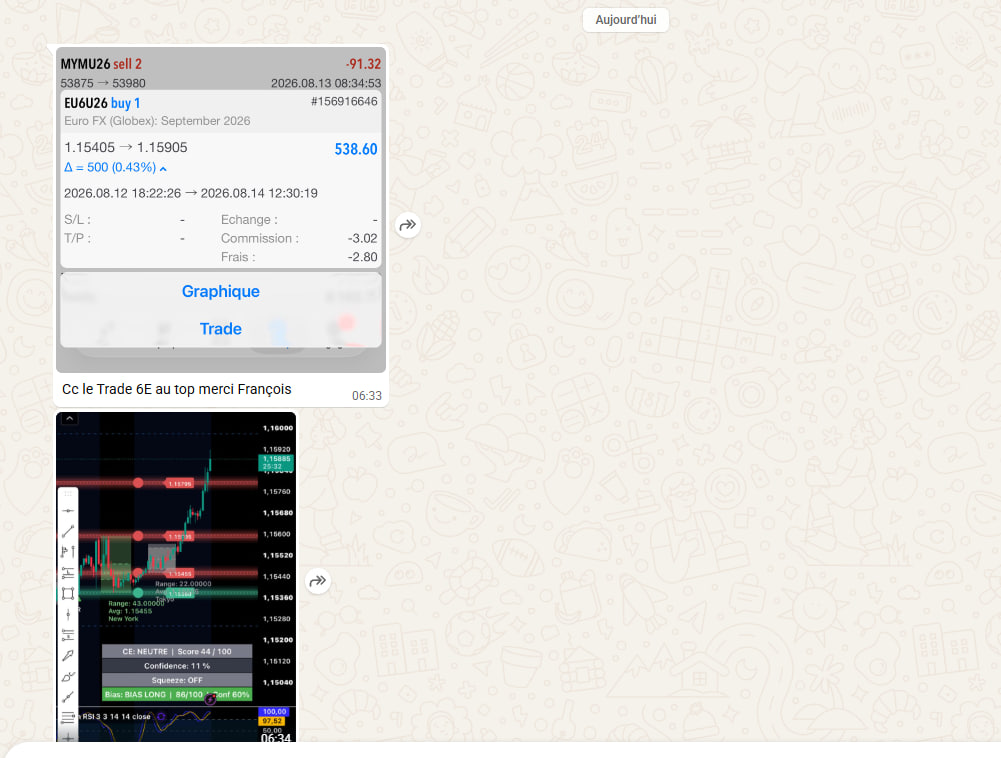Screen dimensions: 1001x758
Task: Collapse chart panel with top-left chevron
Action: [x=70, y=419]
